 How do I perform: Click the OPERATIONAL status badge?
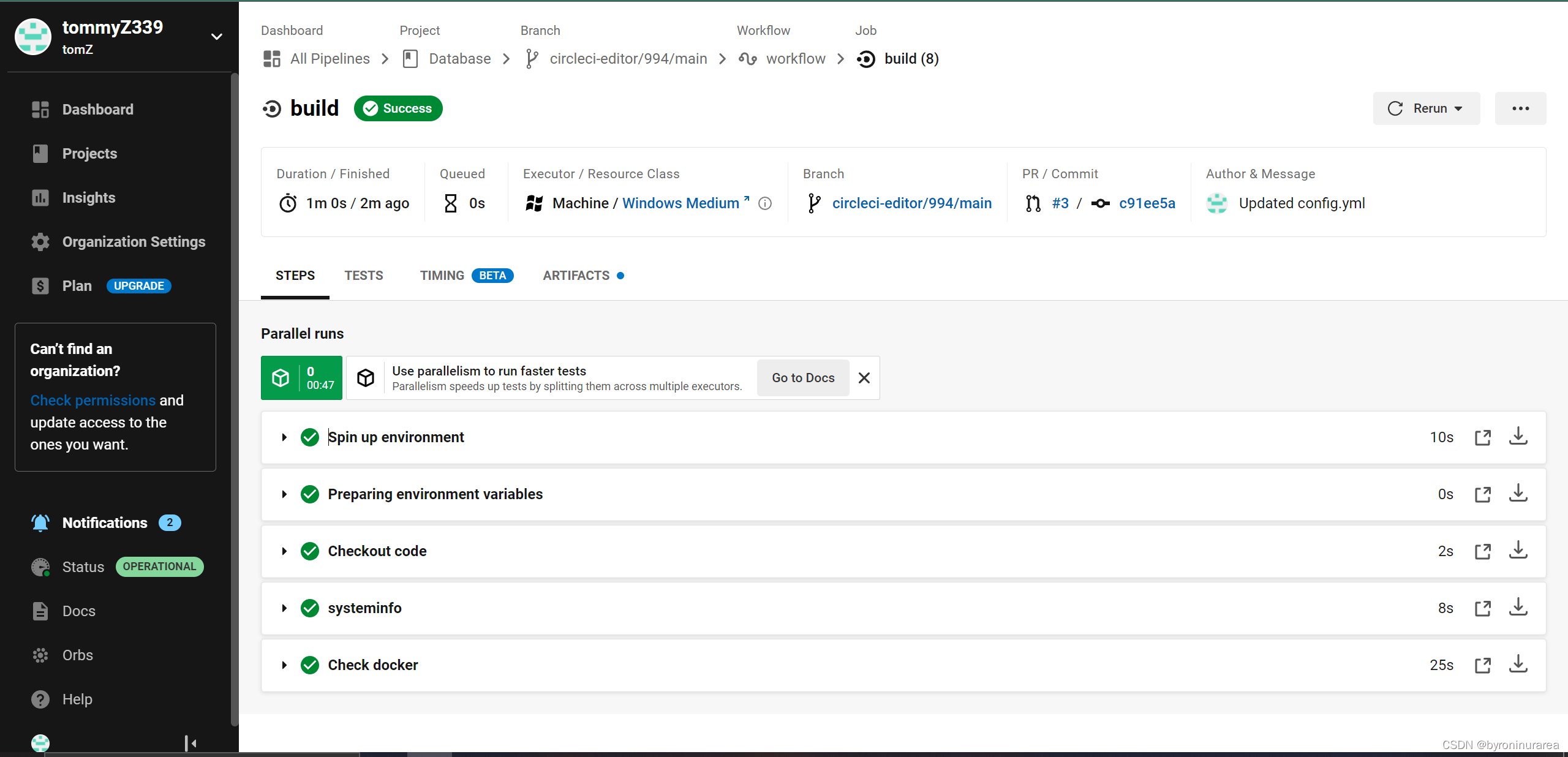tap(159, 567)
